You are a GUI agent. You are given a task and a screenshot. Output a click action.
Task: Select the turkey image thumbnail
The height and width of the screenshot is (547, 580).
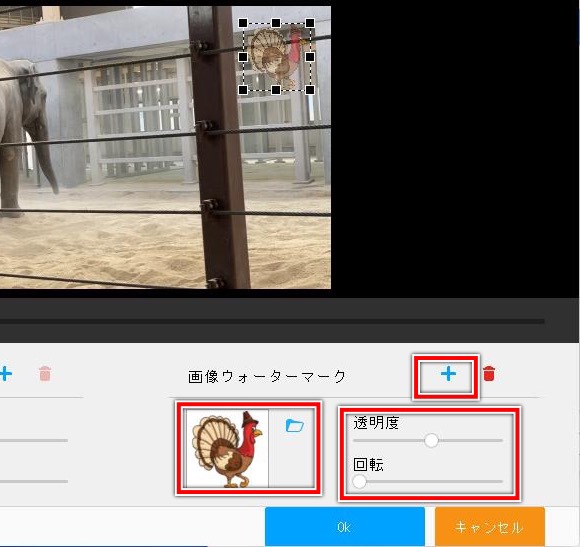(227, 448)
